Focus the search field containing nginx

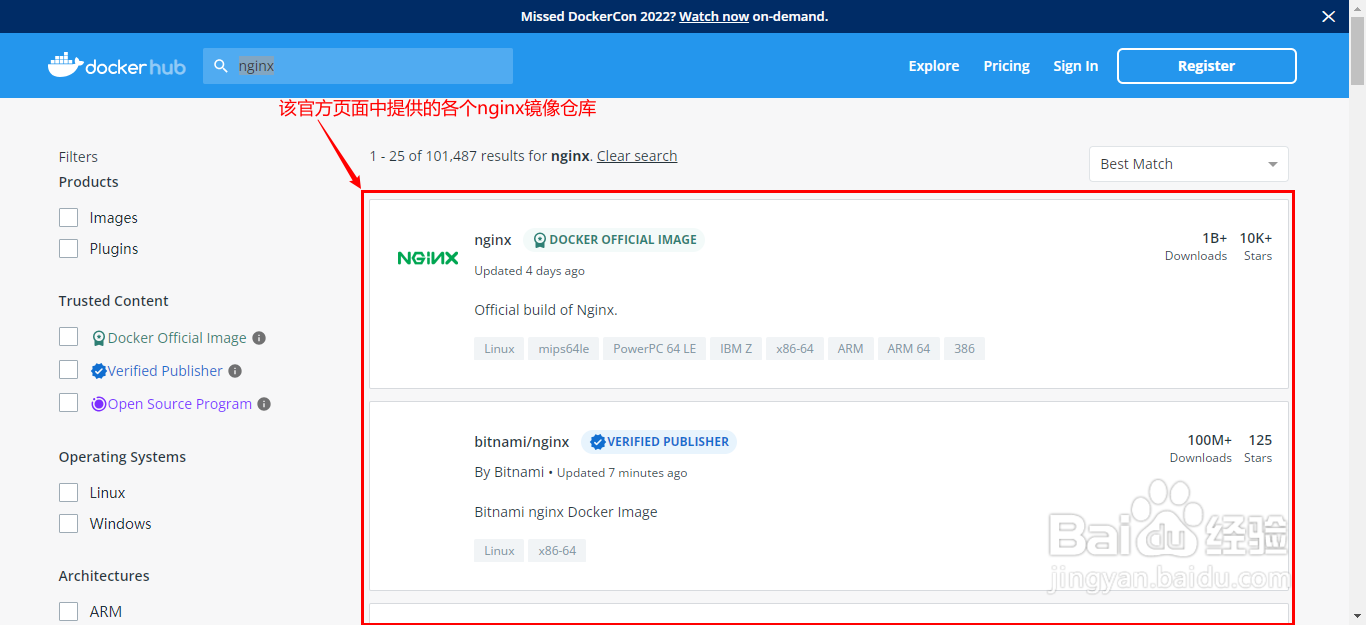click(x=358, y=66)
